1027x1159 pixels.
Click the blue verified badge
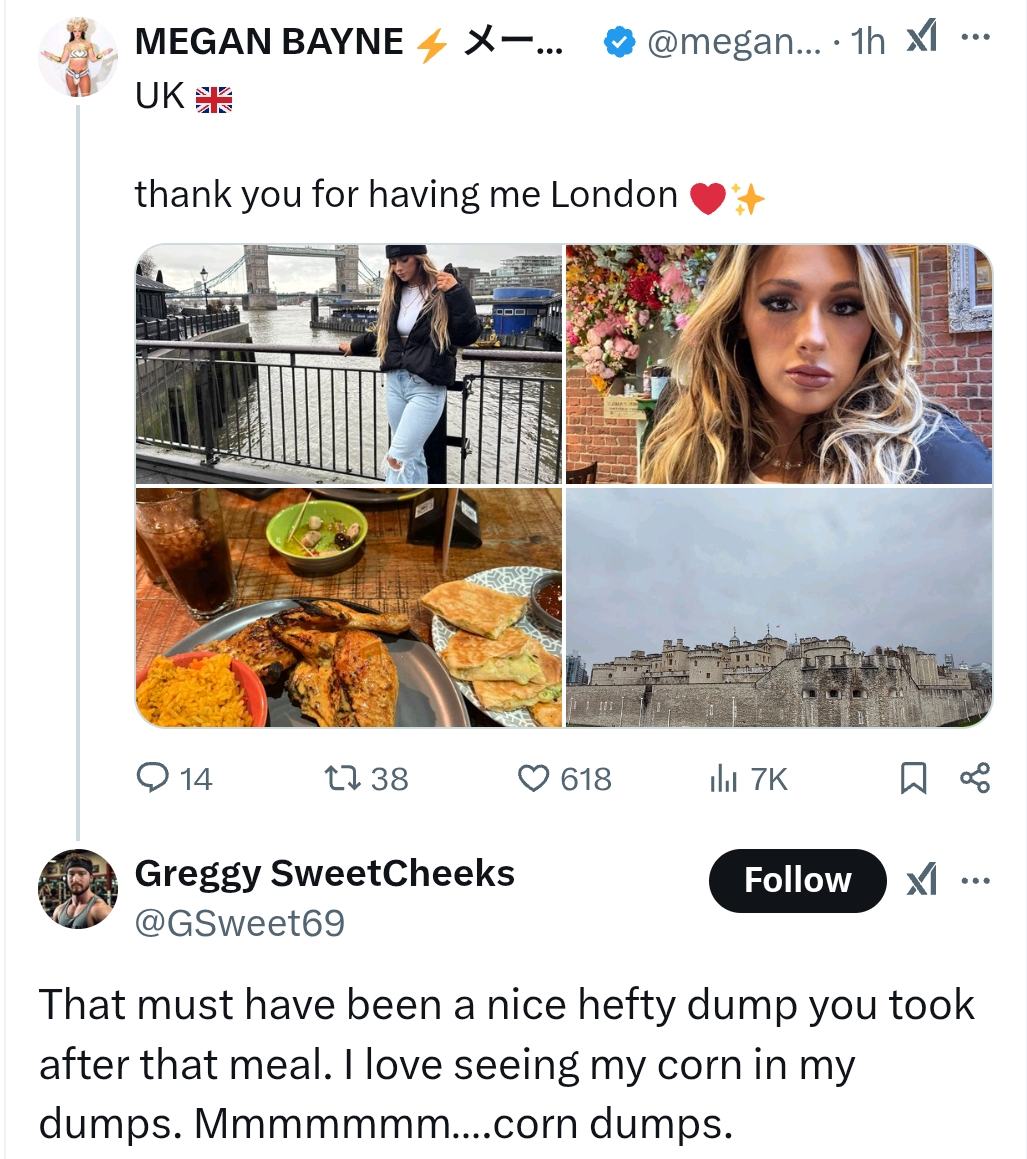tap(622, 41)
